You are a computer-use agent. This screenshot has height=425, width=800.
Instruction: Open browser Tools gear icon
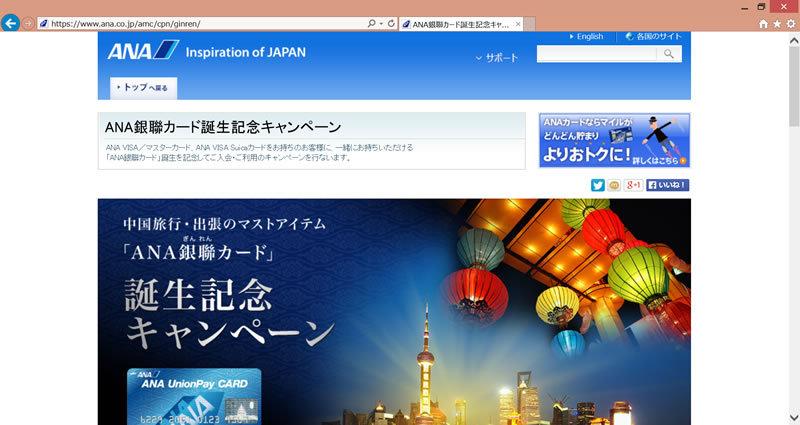pos(791,23)
